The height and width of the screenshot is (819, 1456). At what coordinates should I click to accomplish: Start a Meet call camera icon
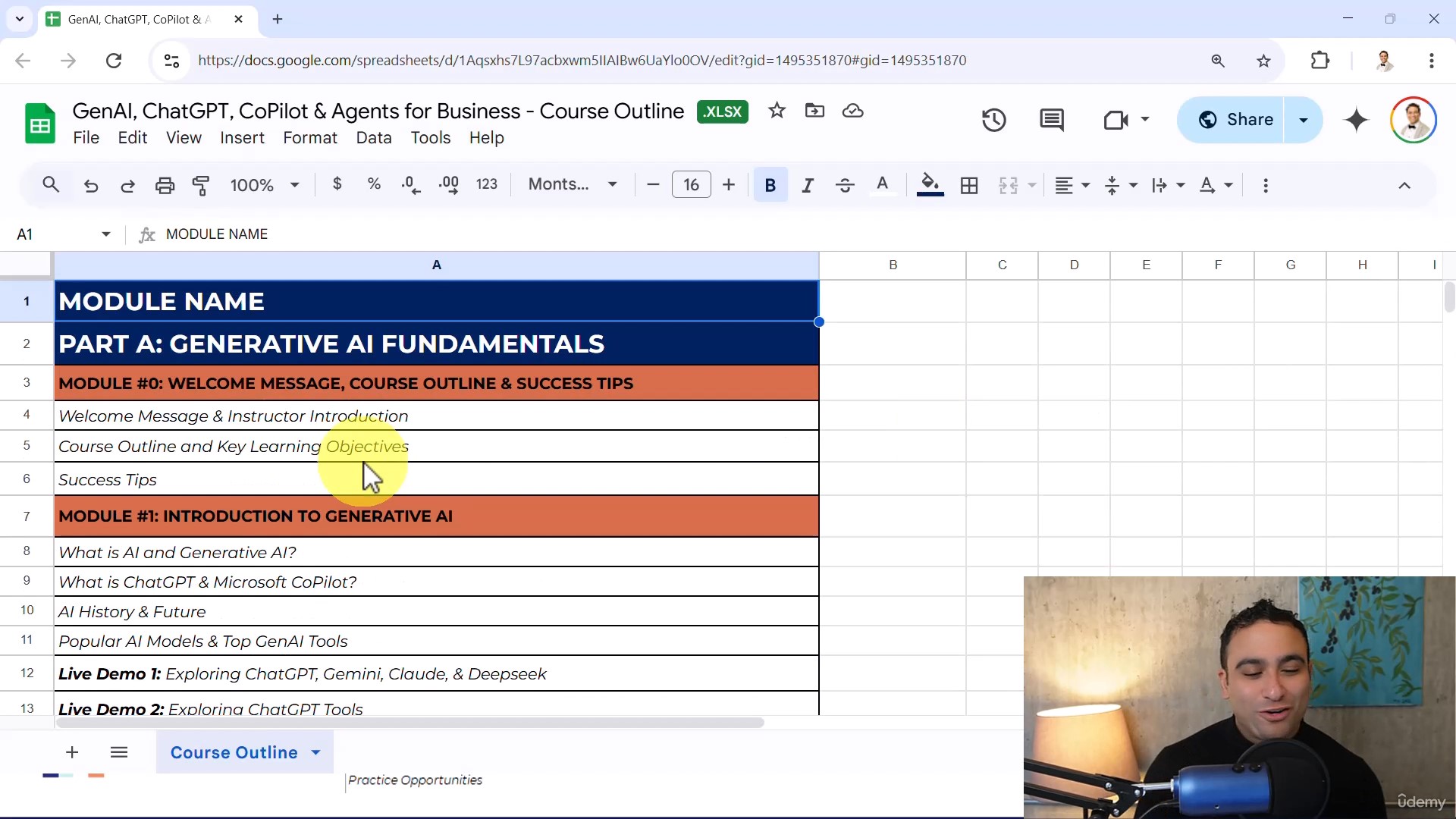[x=1116, y=120]
